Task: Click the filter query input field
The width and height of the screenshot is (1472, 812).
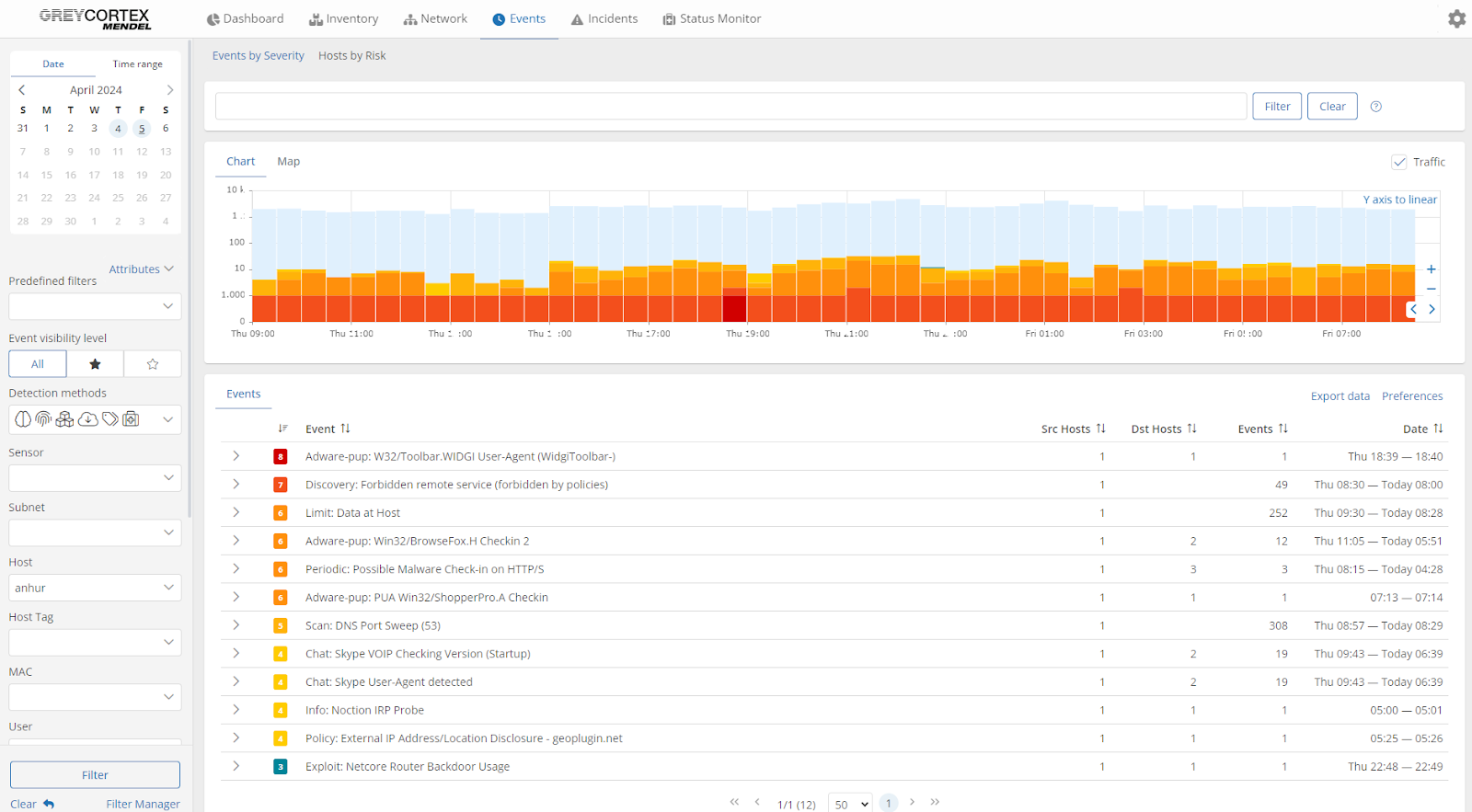Action: coord(730,107)
